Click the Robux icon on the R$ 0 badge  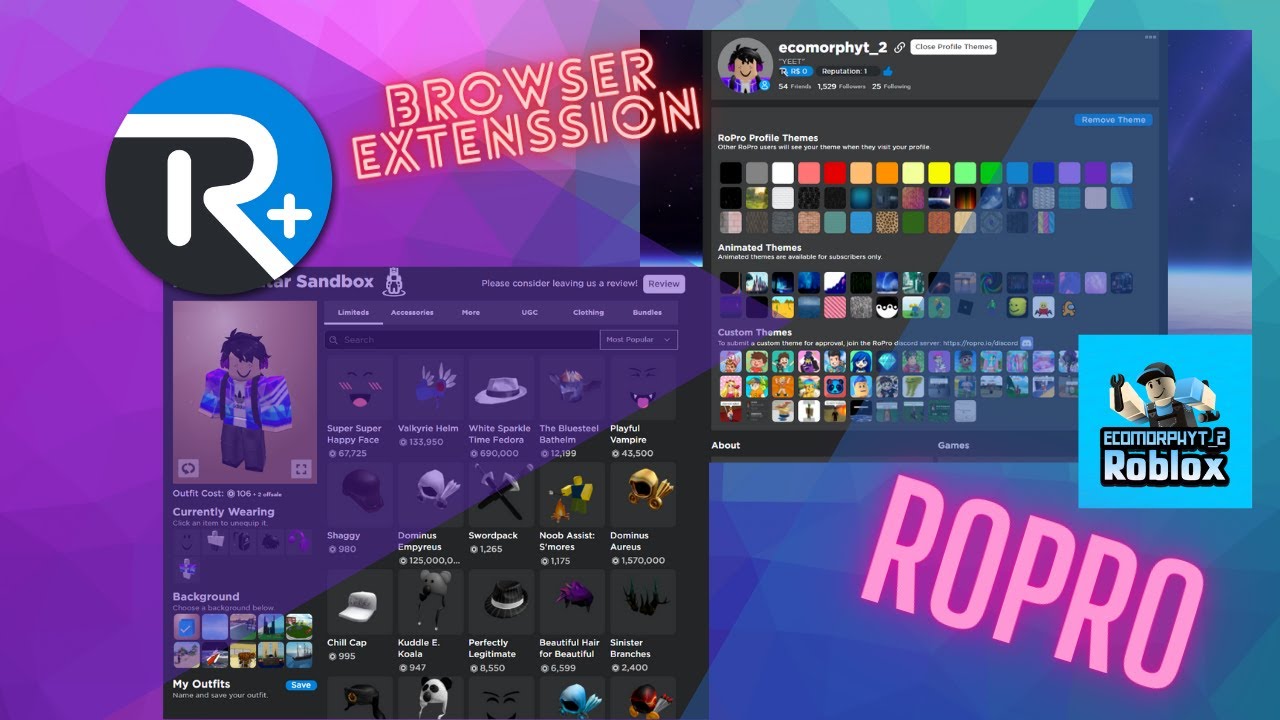(785, 71)
